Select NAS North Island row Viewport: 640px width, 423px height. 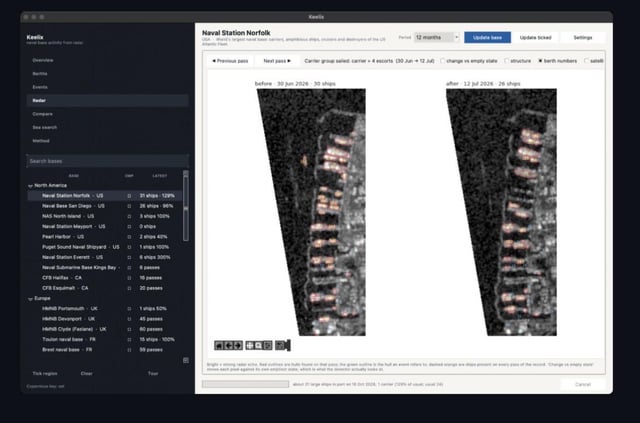pyautogui.click(x=105, y=216)
